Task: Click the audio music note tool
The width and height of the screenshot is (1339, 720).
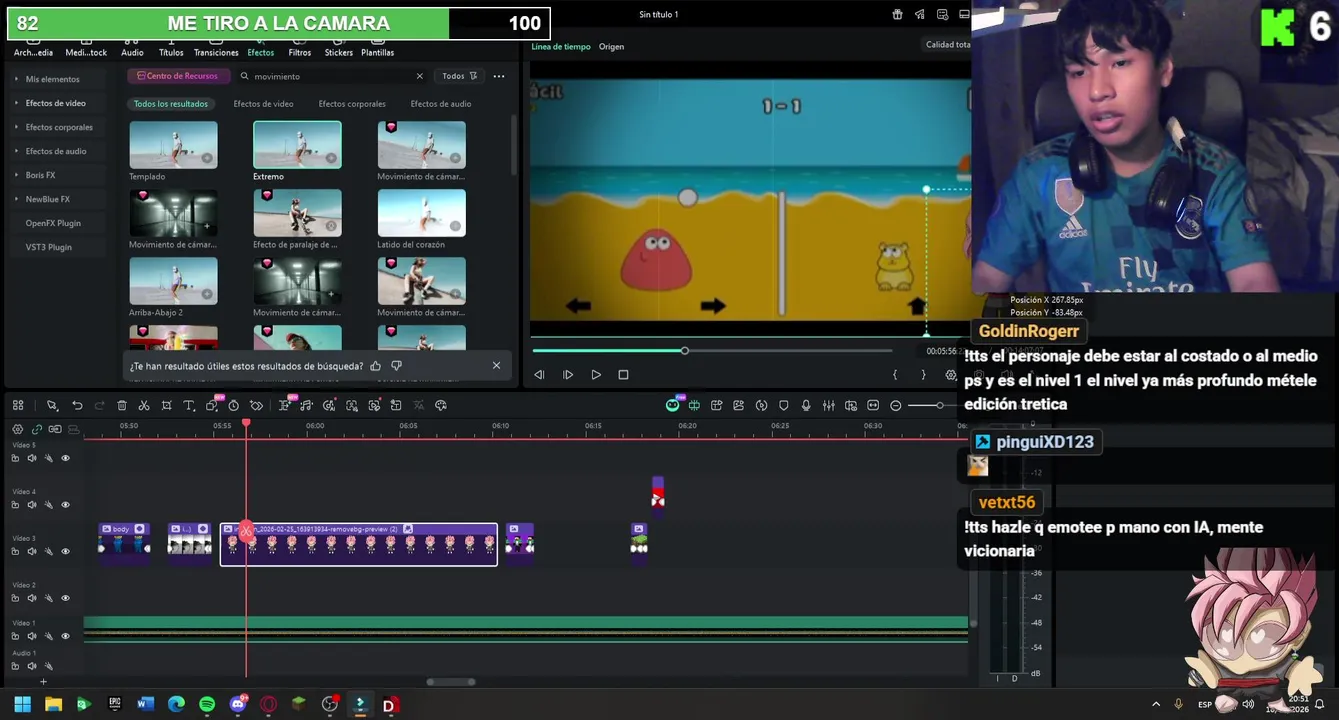Action: click(306, 405)
